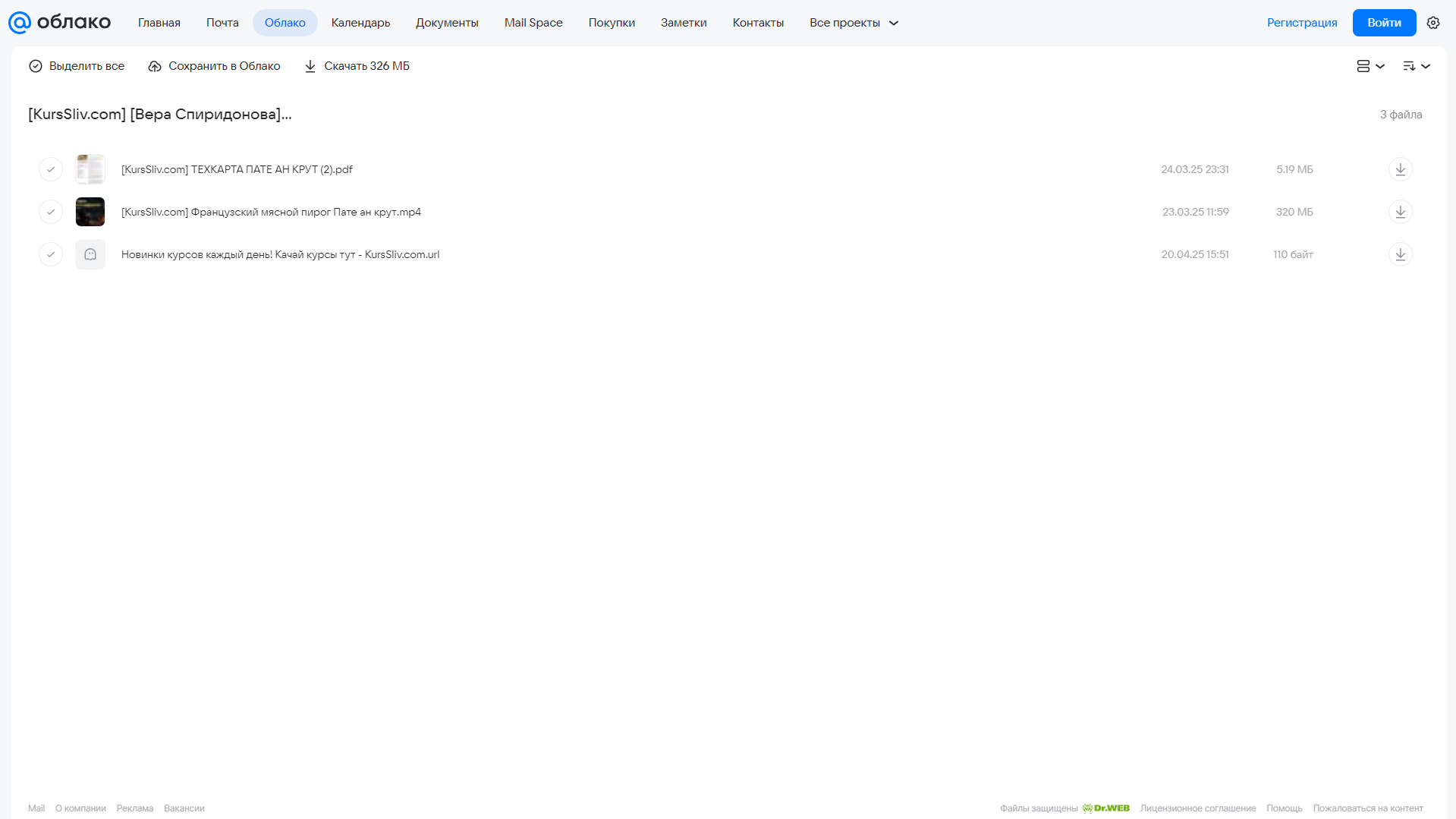
Task: Download the KursSliv.com.url file
Action: [x=1400, y=254]
